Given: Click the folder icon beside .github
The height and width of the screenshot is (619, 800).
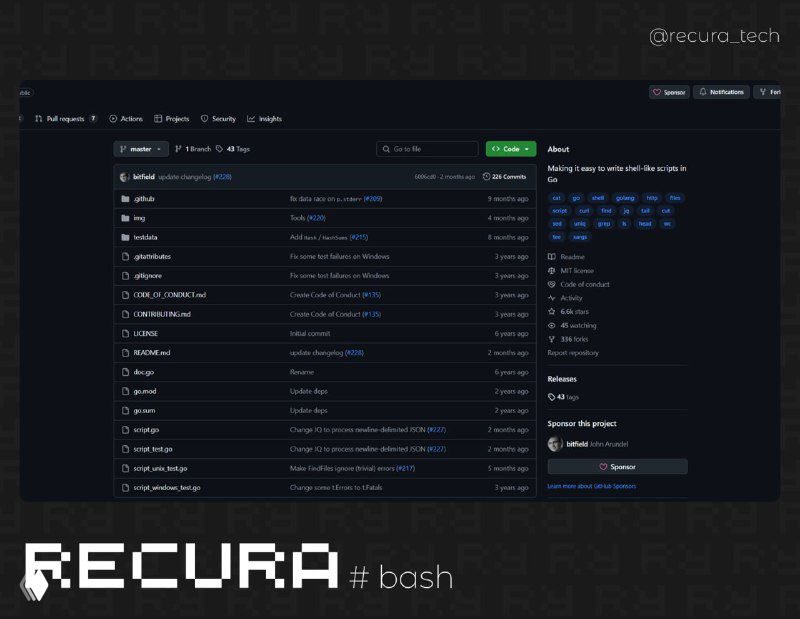Looking at the screenshot, I should (126, 197).
